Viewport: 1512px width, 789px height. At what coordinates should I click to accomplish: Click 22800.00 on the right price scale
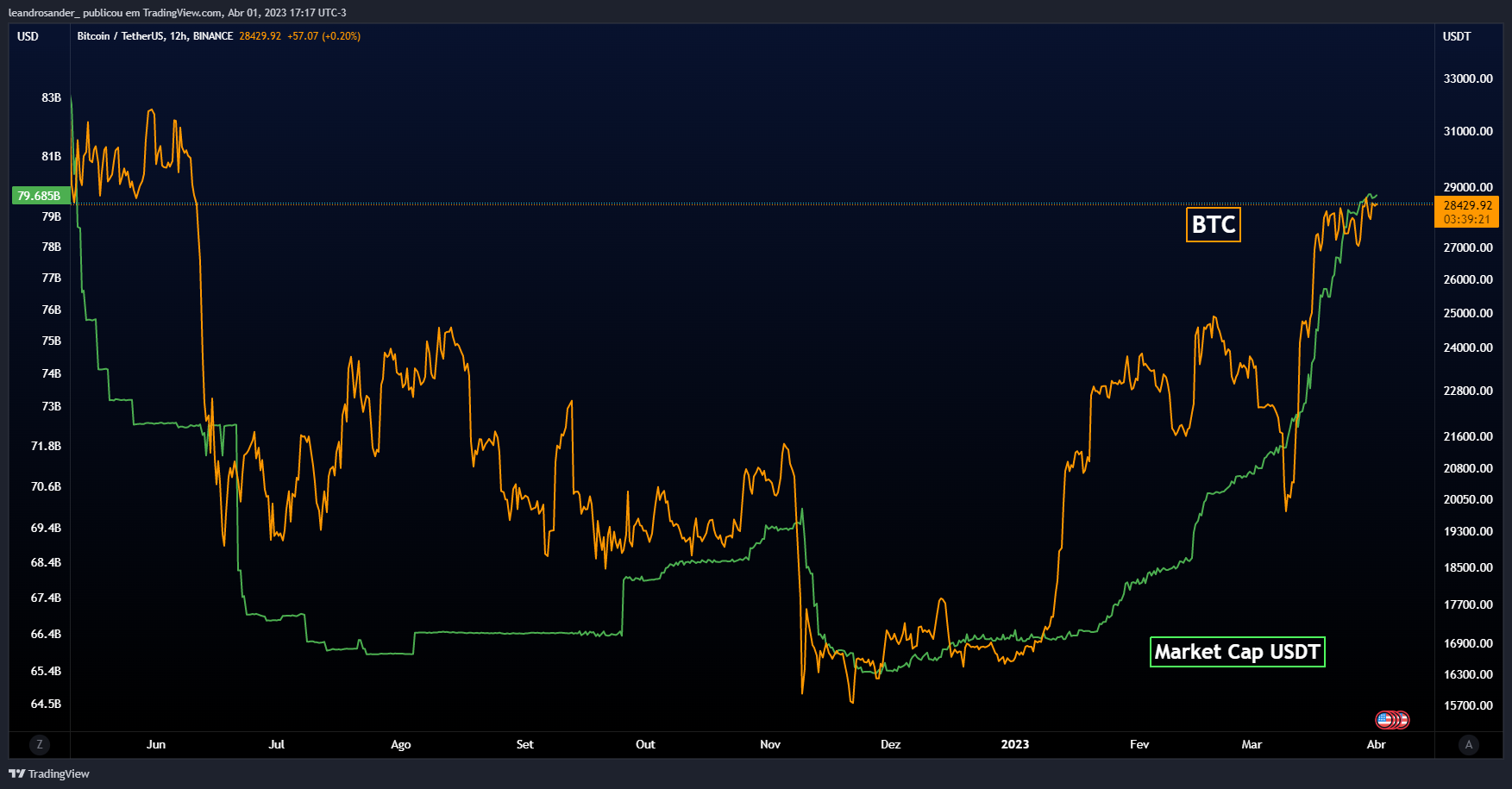coord(1468,391)
